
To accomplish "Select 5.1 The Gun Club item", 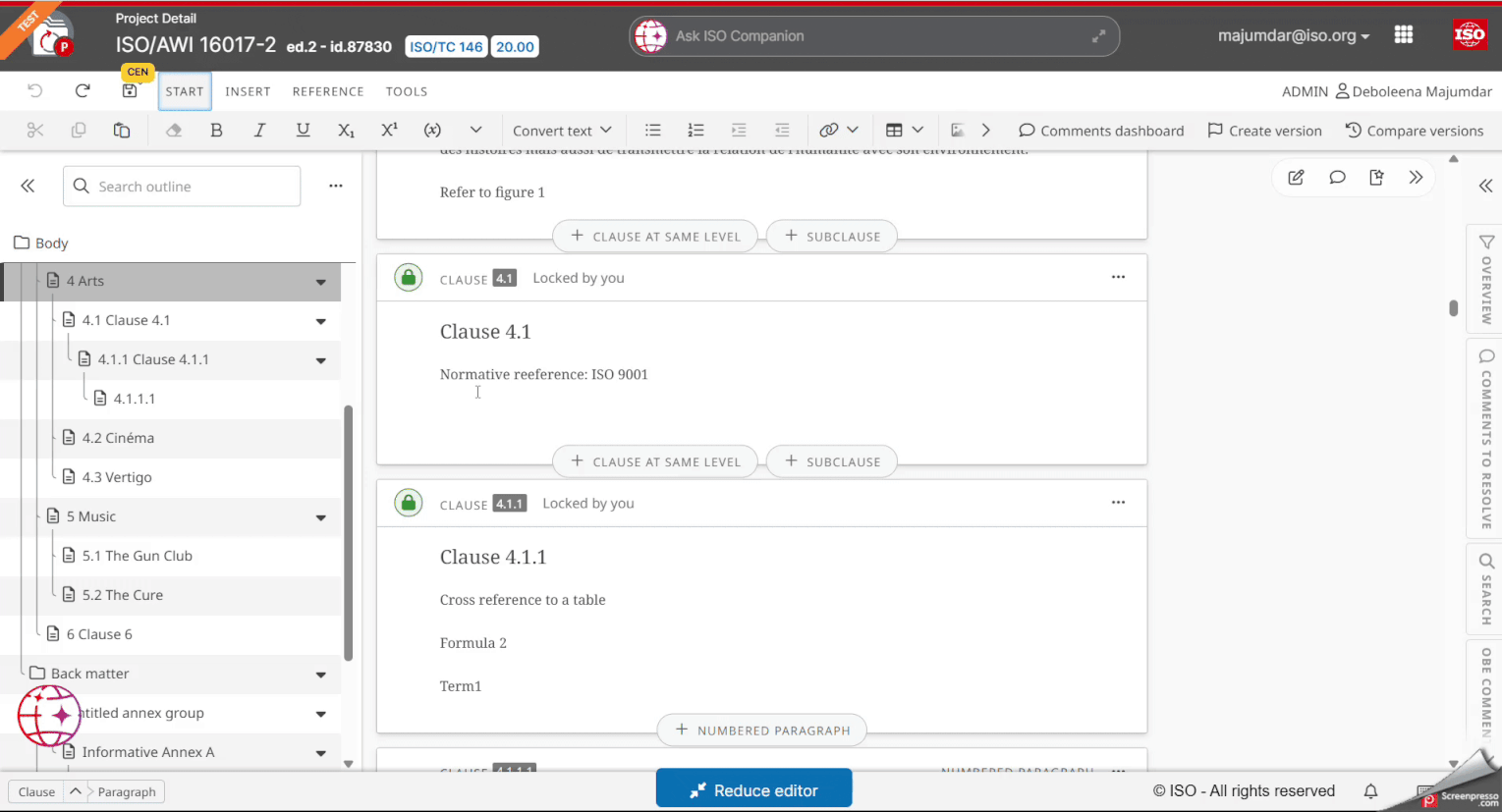I will coord(137,556).
